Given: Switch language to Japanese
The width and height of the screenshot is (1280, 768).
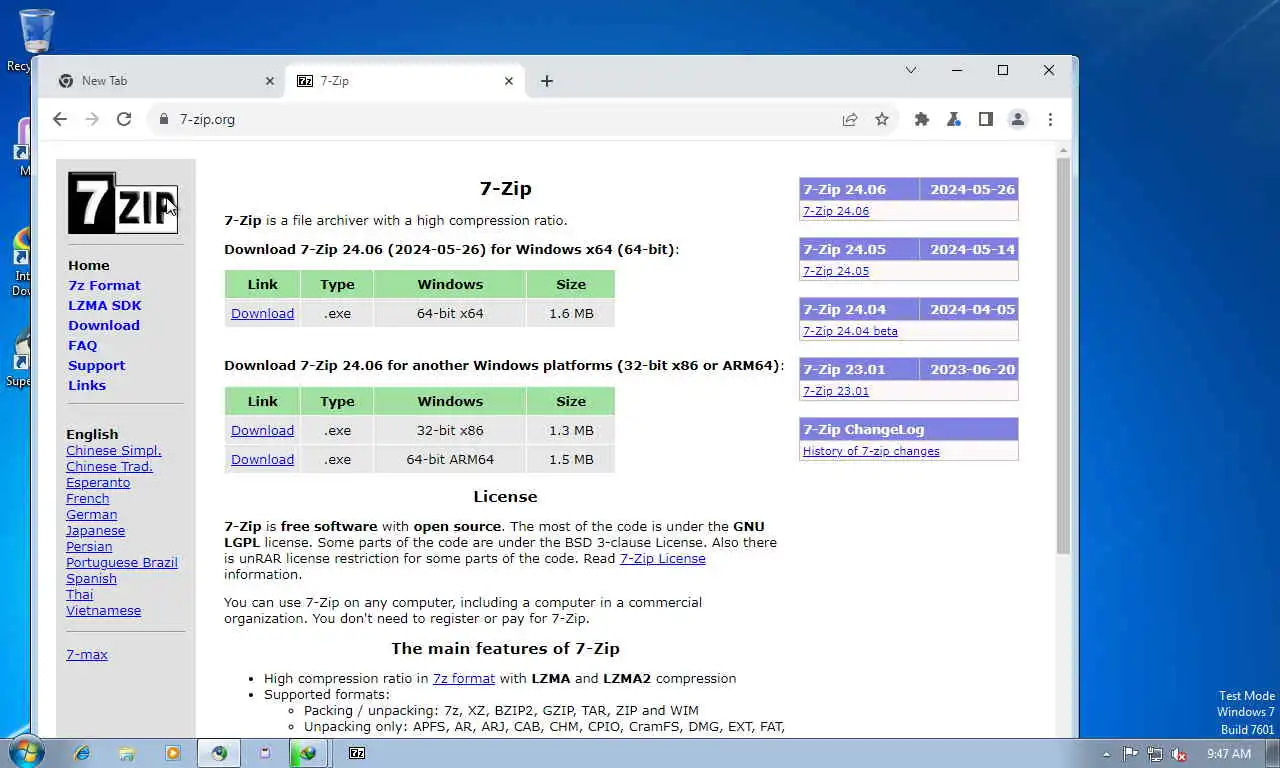Looking at the screenshot, I should 96,530.
